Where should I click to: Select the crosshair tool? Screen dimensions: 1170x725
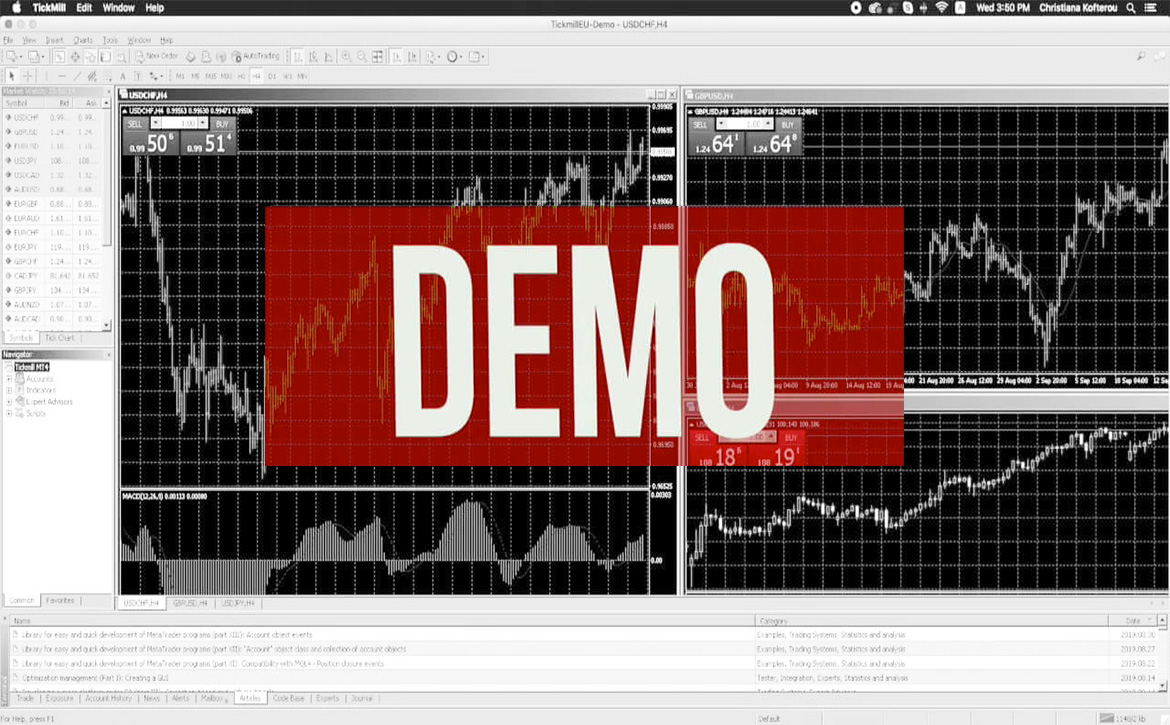[28, 76]
